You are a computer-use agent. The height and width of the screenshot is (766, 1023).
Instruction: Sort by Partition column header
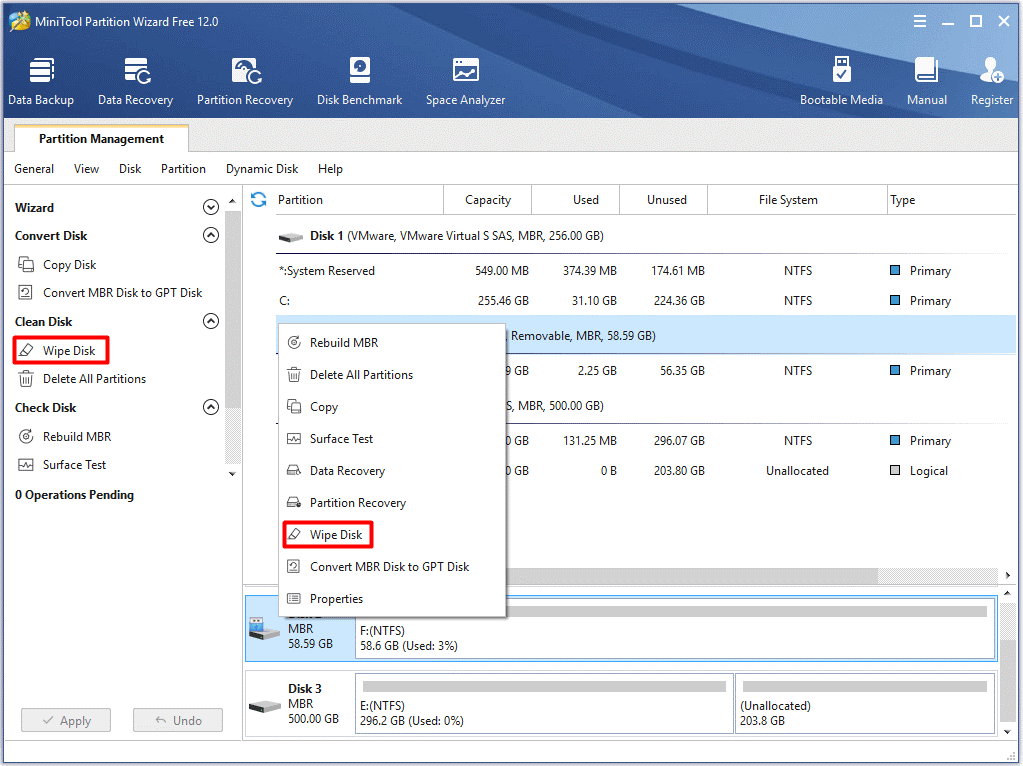tap(358, 200)
